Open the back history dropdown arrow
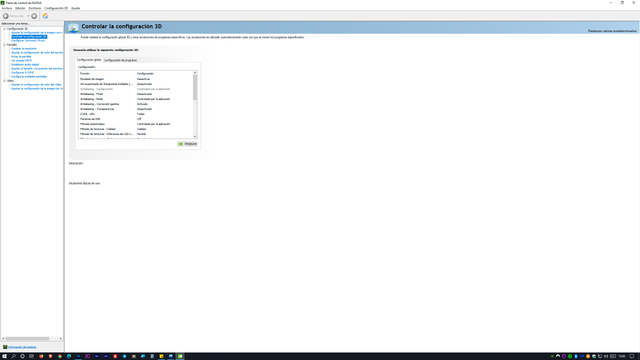 point(28,16)
